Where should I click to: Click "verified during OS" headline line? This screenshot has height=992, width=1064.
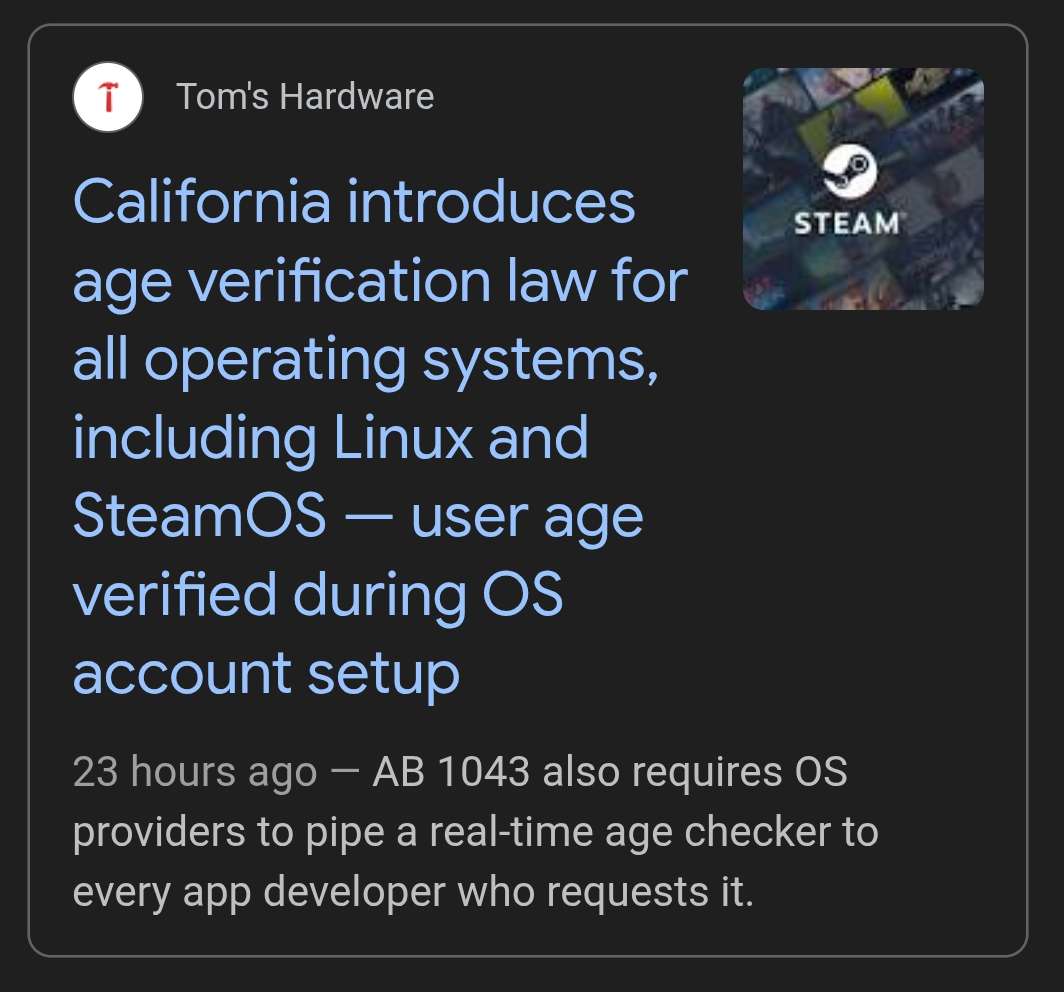[318, 596]
